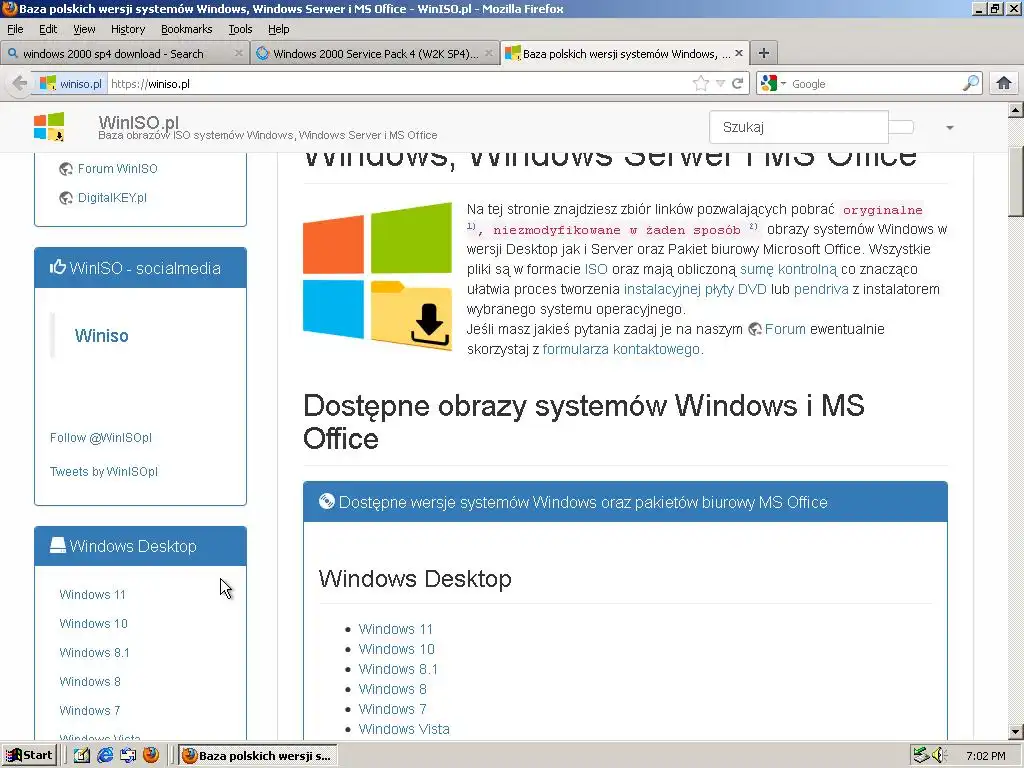Image resolution: width=1024 pixels, height=768 pixels.
Task: Open Windows 10 in the main list
Action: (396, 649)
